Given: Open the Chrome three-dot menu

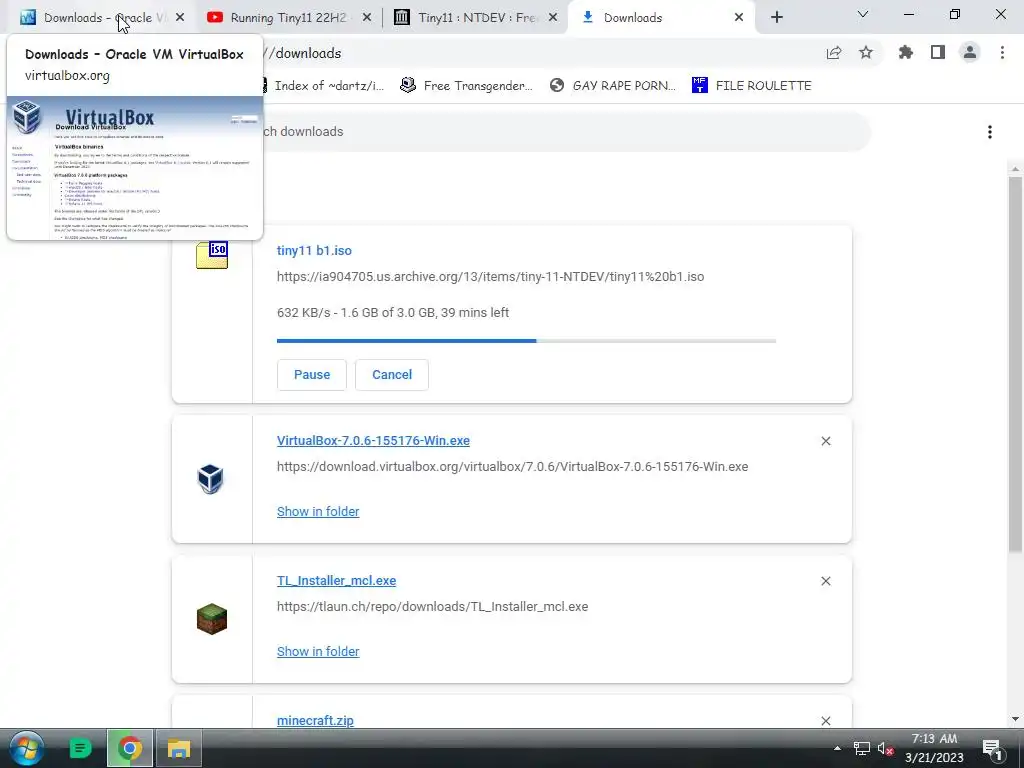Looking at the screenshot, I should (x=1002, y=53).
